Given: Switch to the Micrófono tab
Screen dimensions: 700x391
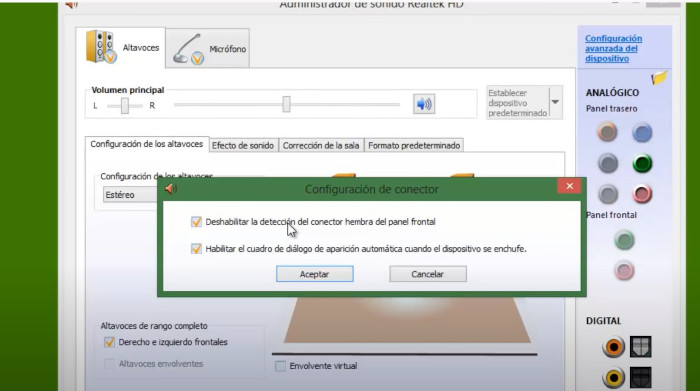Looking at the screenshot, I should pyautogui.click(x=208, y=49).
